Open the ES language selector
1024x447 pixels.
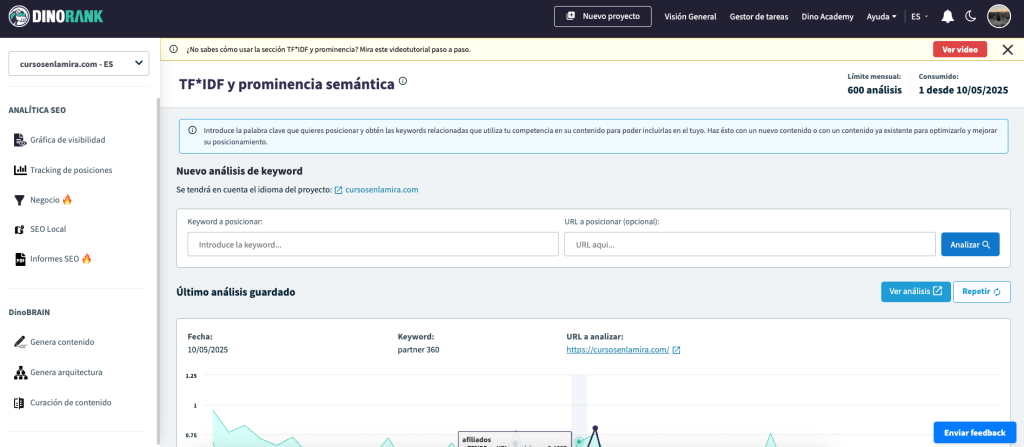pos(918,16)
